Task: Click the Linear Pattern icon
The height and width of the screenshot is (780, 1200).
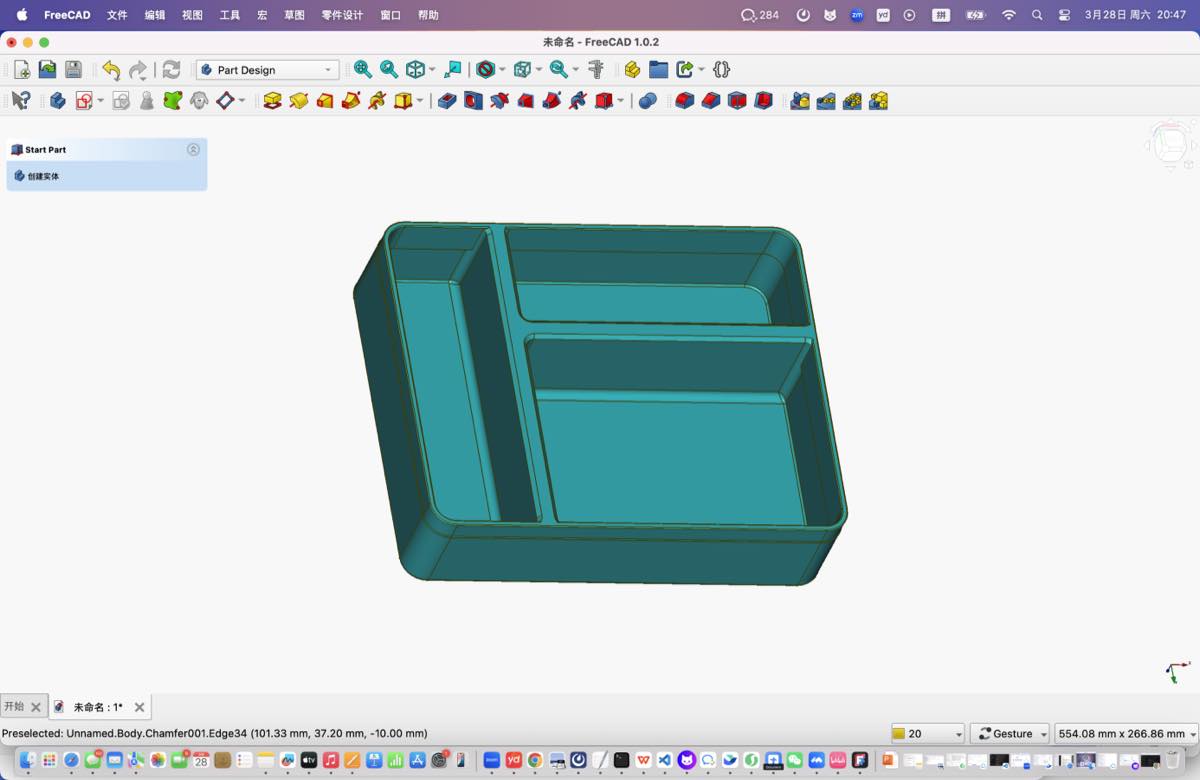Action: [x=826, y=101]
